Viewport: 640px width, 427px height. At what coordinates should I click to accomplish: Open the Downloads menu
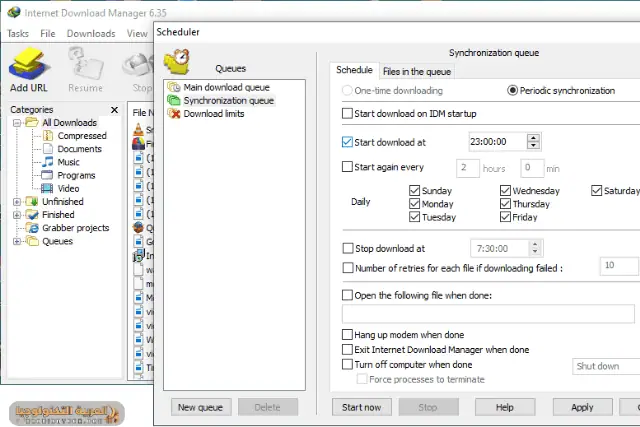point(91,33)
